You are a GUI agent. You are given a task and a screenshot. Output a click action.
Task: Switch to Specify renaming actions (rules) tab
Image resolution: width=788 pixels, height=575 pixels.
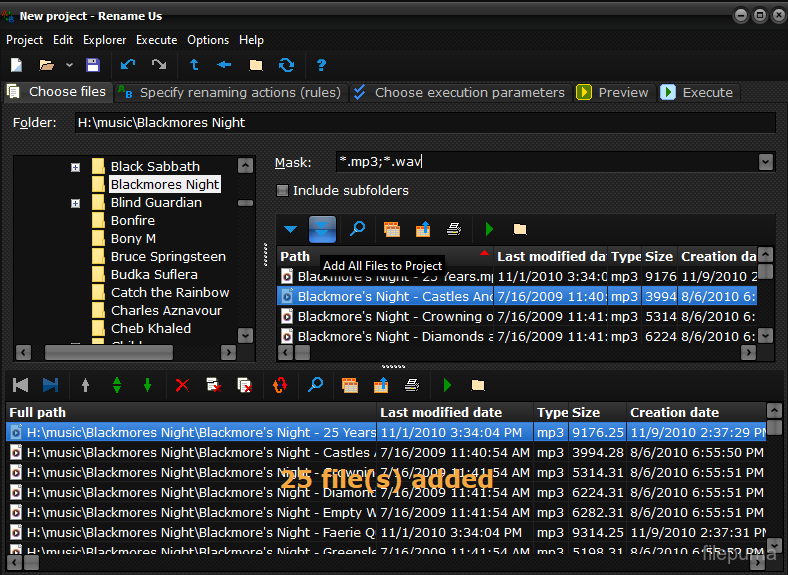(x=230, y=92)
